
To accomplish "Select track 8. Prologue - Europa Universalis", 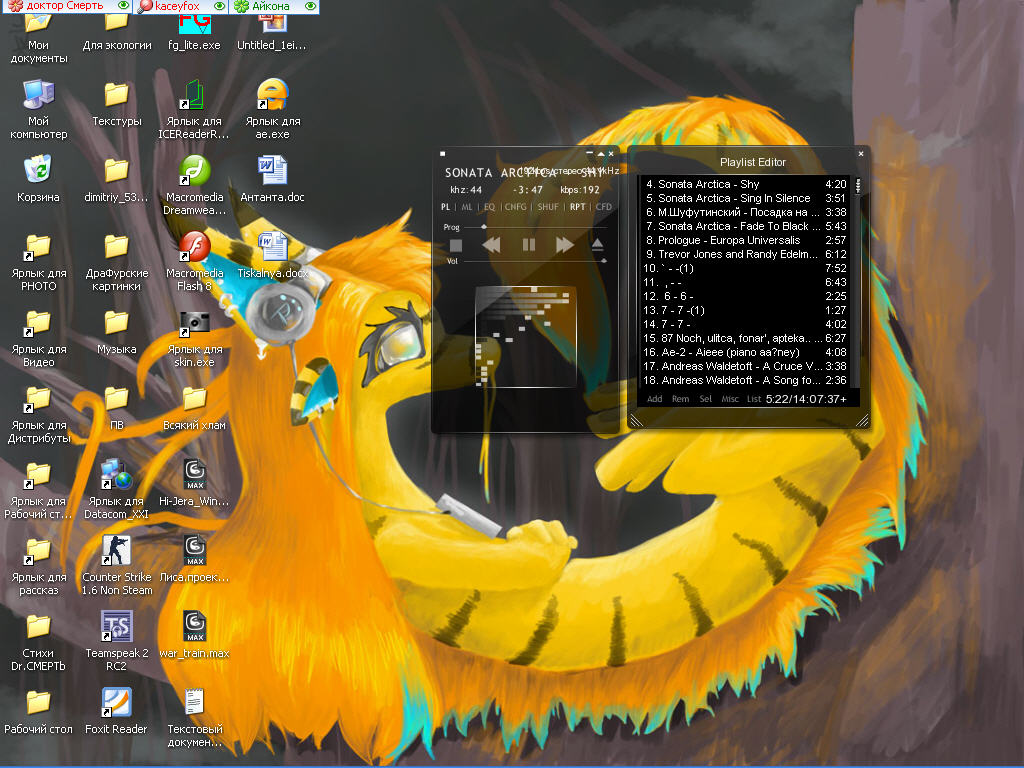I will [745, 240].
